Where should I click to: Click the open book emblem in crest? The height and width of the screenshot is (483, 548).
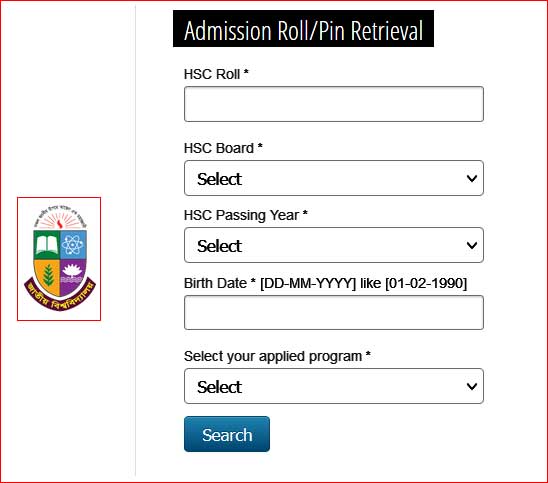coord(46,244)
